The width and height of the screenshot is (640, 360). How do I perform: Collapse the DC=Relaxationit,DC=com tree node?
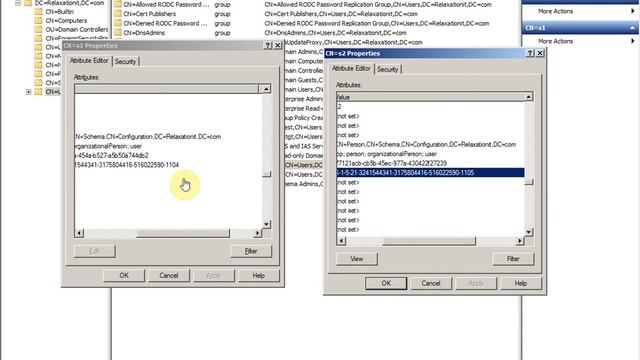pyautogui.click(x=18, y=3)
